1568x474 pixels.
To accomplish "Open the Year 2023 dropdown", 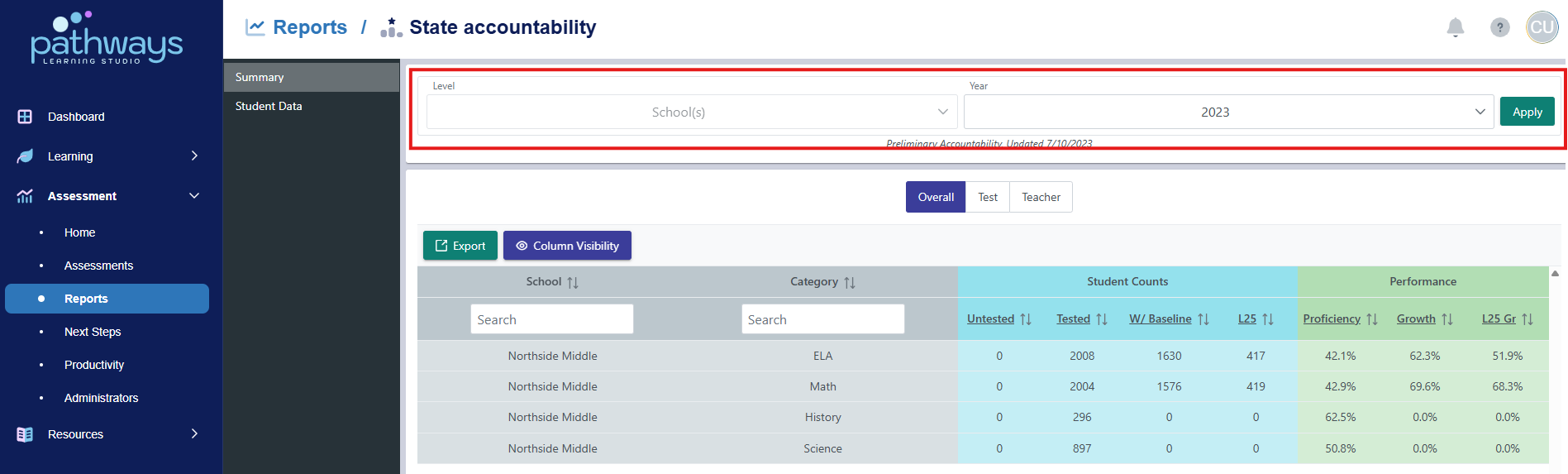I will click(1228, 112).
